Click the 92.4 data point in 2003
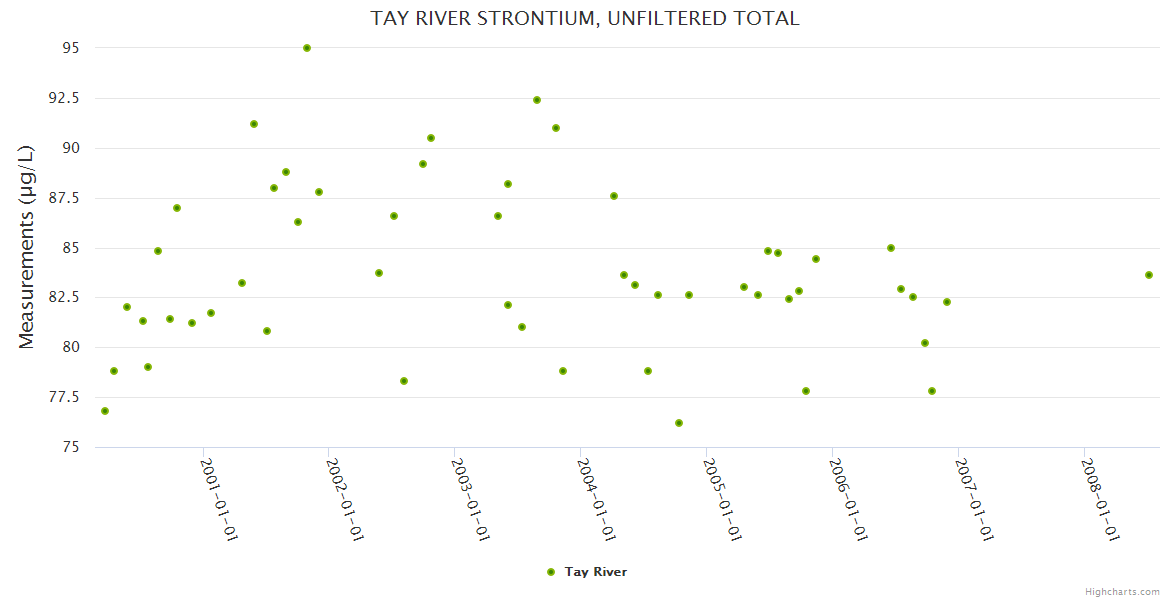Screen dimensions: 1170x600 click(537, 100)
